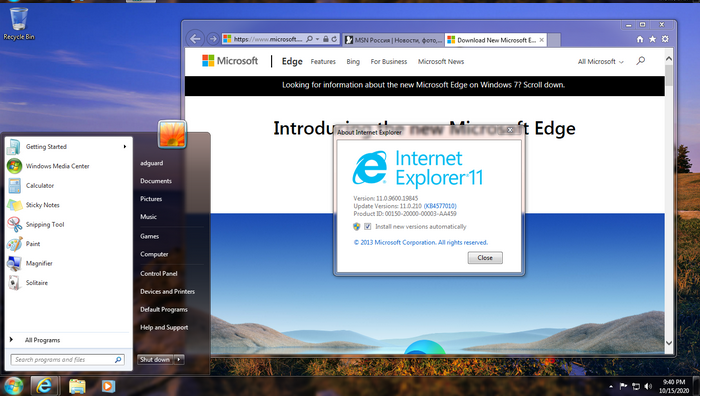Click Internet Explorer taskbar icon
The image size is (701, 397).
tap(44, 385)
